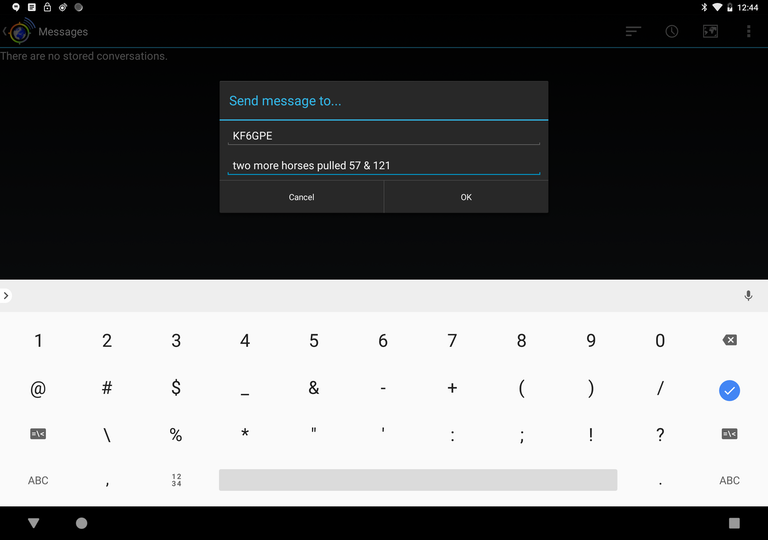768x540 pixels.
Task: Tap the & ampersand key
Action: [x=314, y=388]
